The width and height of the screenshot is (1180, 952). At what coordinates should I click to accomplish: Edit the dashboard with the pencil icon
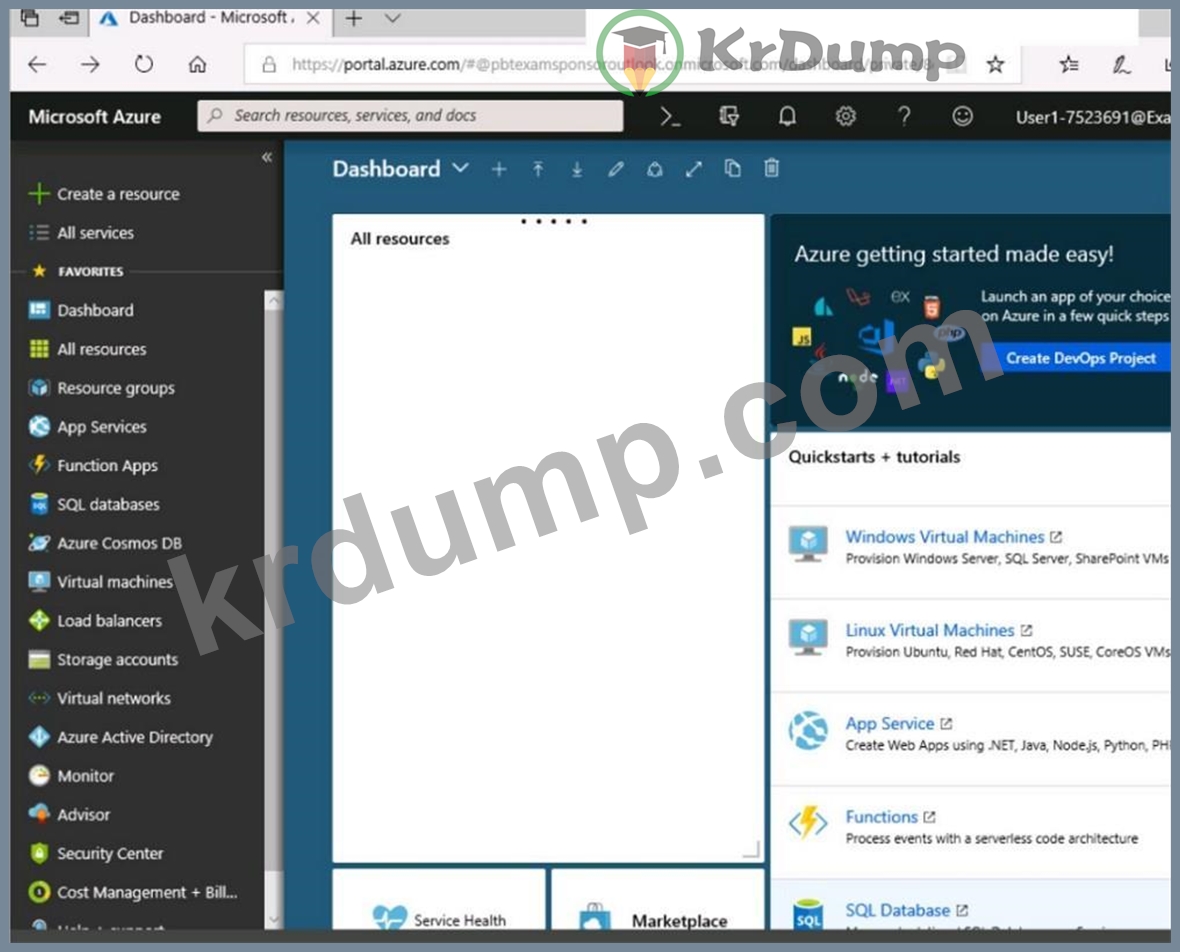(616, 169)
